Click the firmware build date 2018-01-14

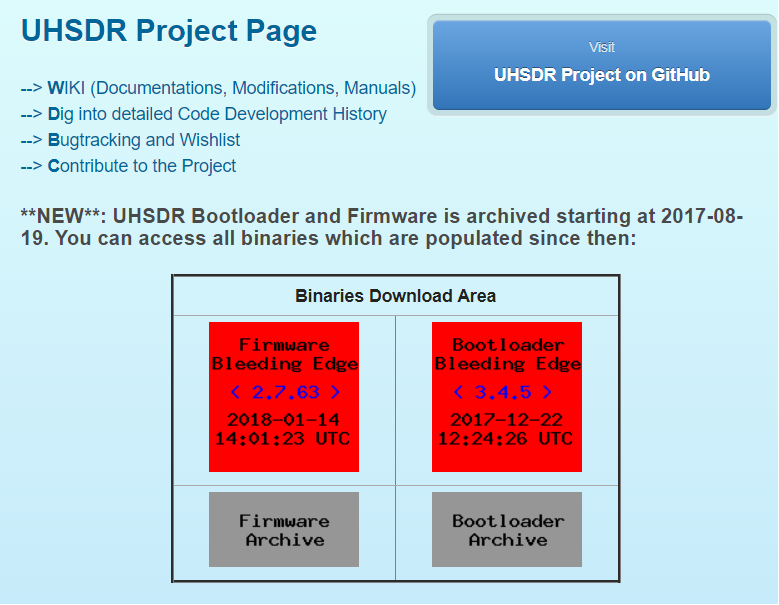[x=284, y=420]
